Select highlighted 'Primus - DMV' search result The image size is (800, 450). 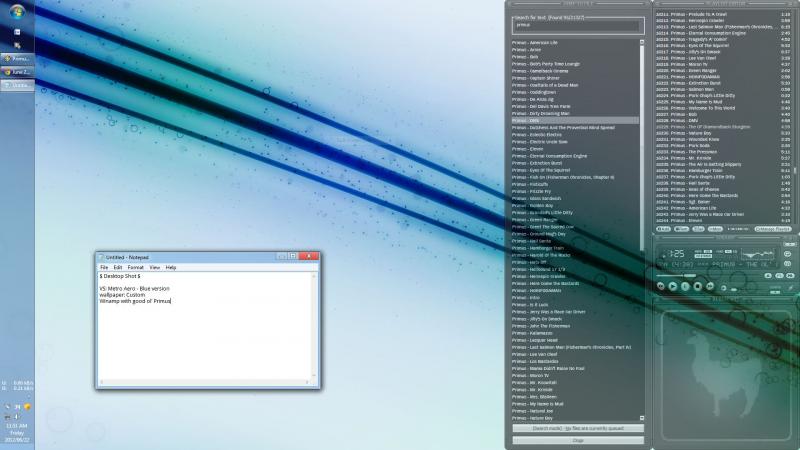(575, 120)
